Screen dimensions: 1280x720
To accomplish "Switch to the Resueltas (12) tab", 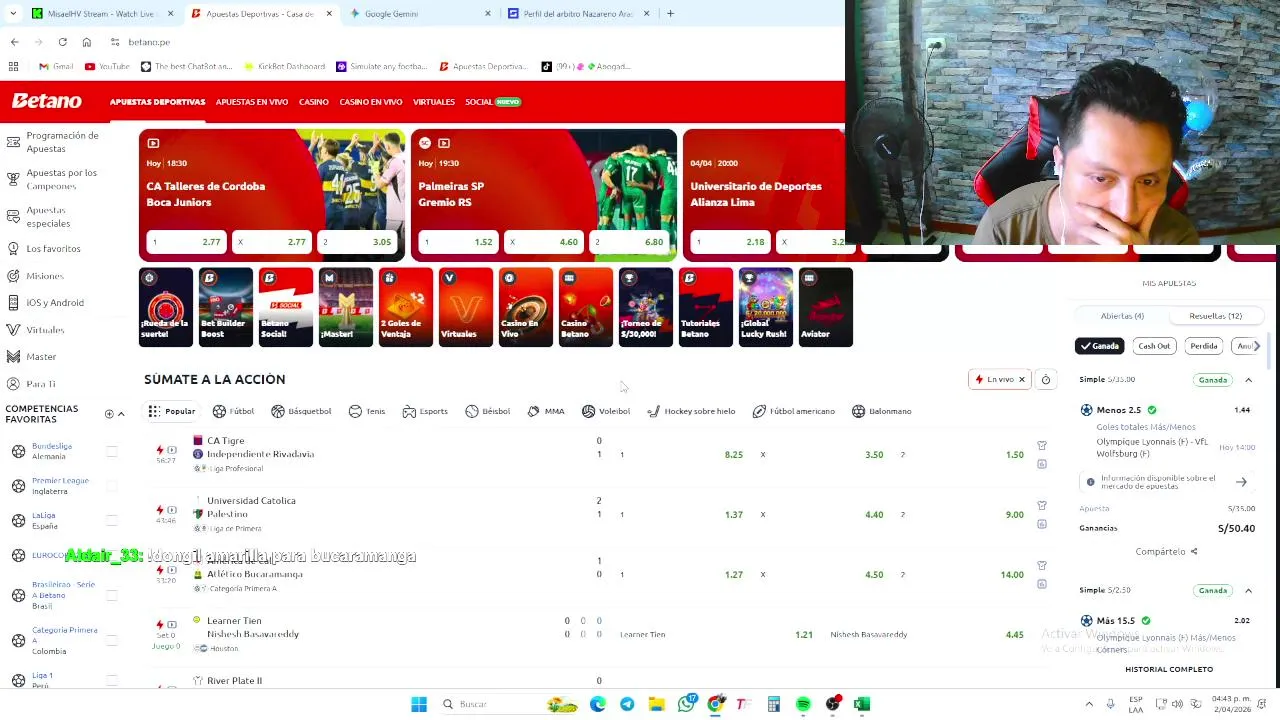I will click(x=1215, y=316).
